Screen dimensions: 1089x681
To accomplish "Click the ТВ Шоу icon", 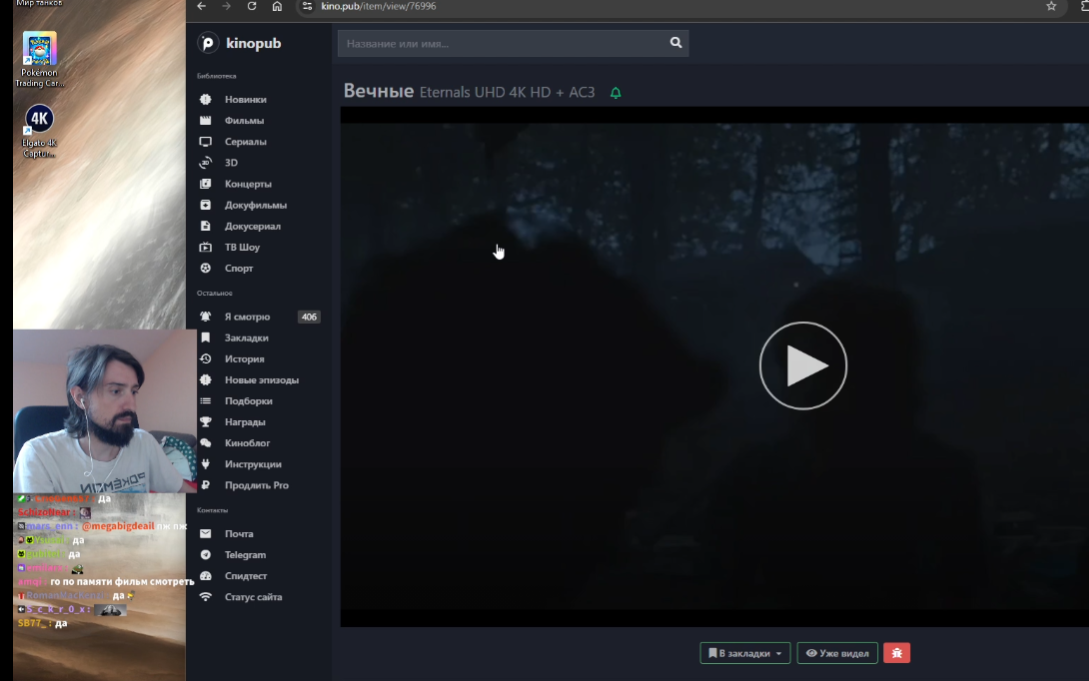I will [x=206, y=247].
